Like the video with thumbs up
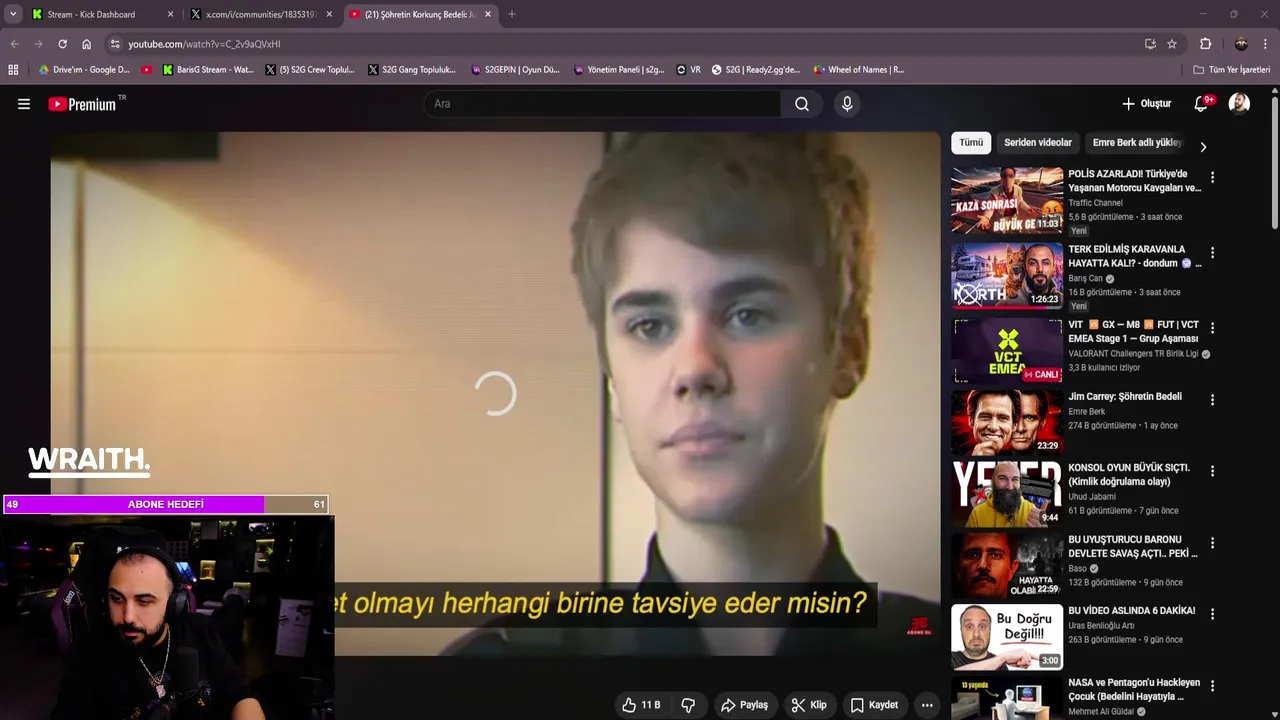 click(640, 705)
